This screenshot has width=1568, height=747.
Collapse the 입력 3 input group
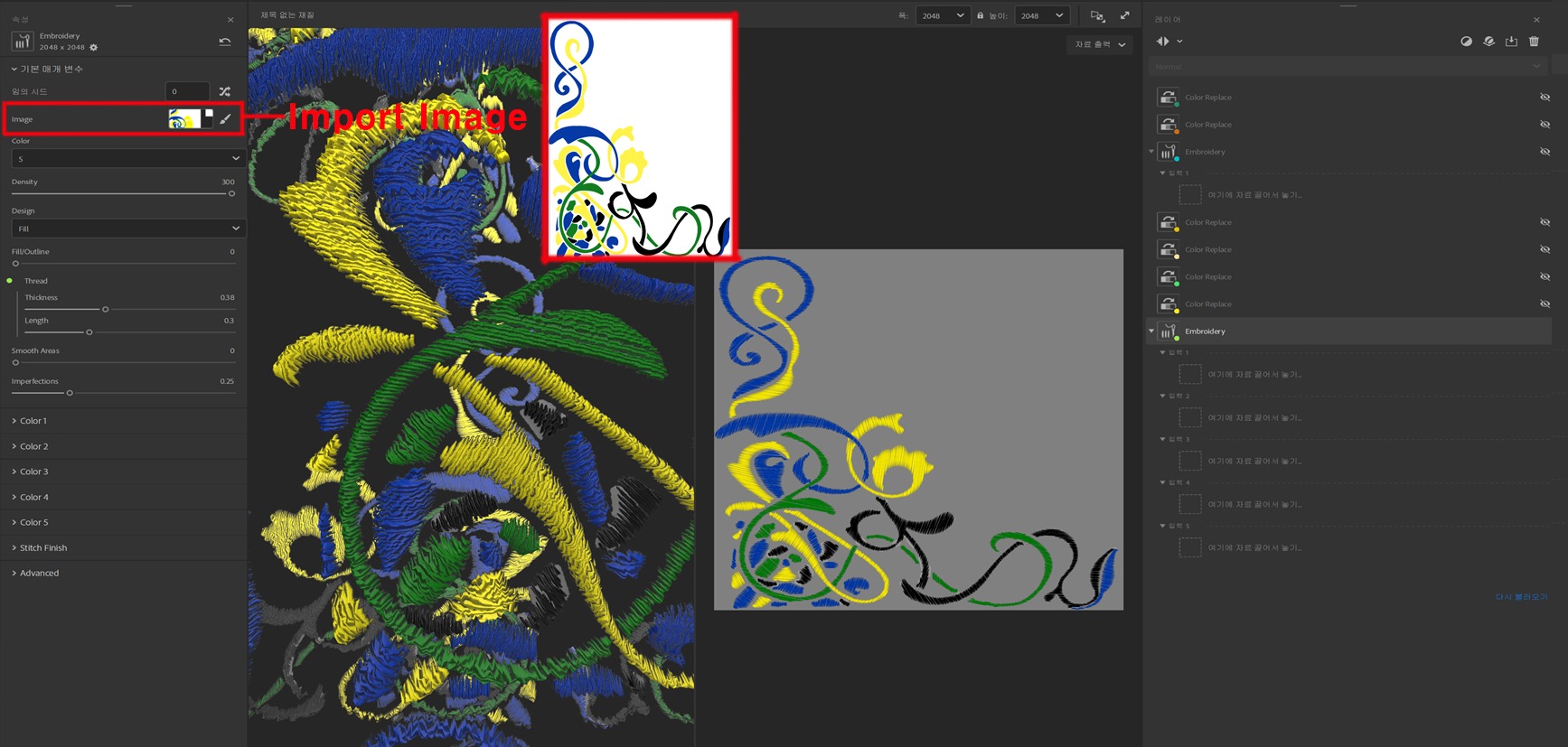[x=1162, y=439]
